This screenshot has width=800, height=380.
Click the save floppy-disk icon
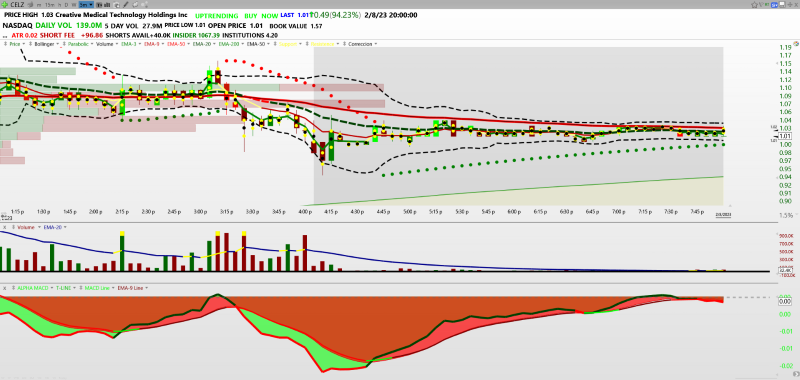pos(782,5)
